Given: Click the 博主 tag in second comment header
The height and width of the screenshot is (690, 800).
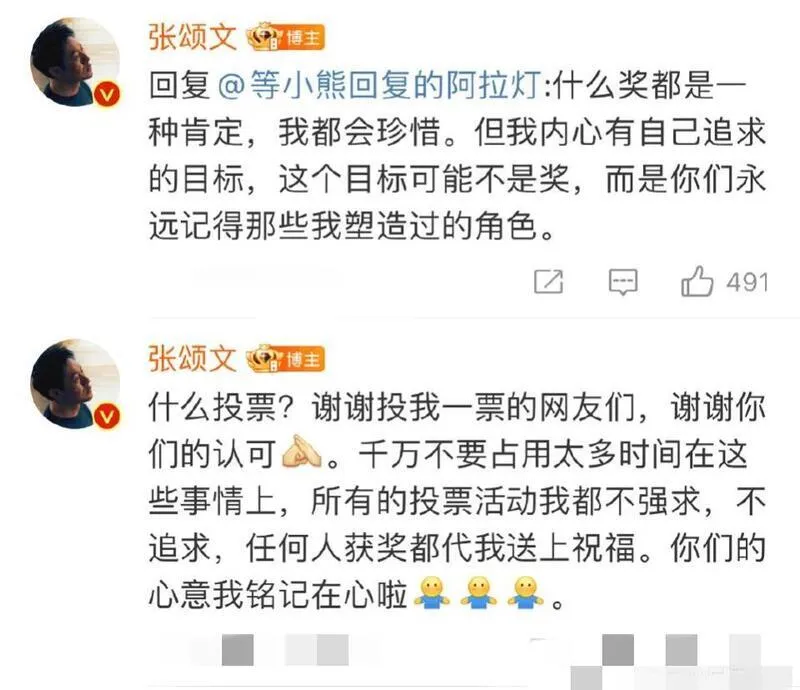Looking at the screenshot, I should [x=304, y=360].
